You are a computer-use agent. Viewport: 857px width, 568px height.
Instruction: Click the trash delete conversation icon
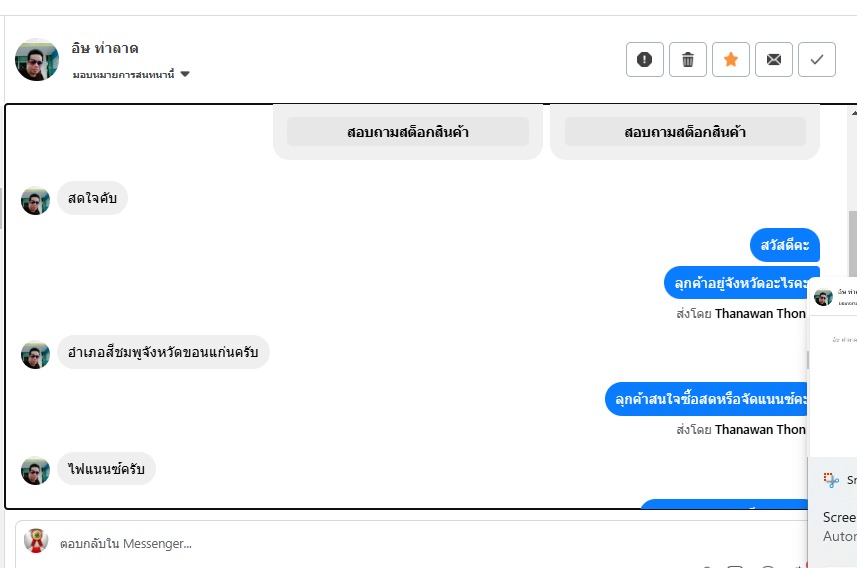click(688, 60)
